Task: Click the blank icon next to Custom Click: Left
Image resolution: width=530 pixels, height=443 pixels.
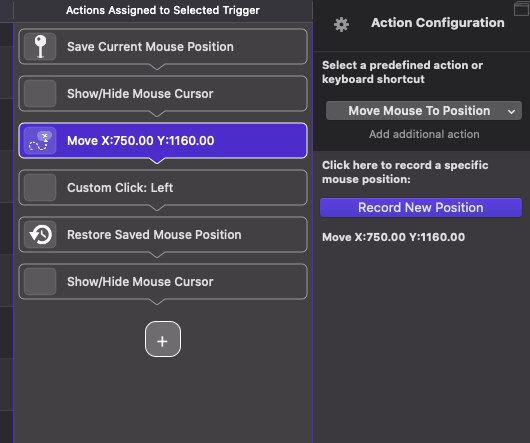Action: [40, 188]
